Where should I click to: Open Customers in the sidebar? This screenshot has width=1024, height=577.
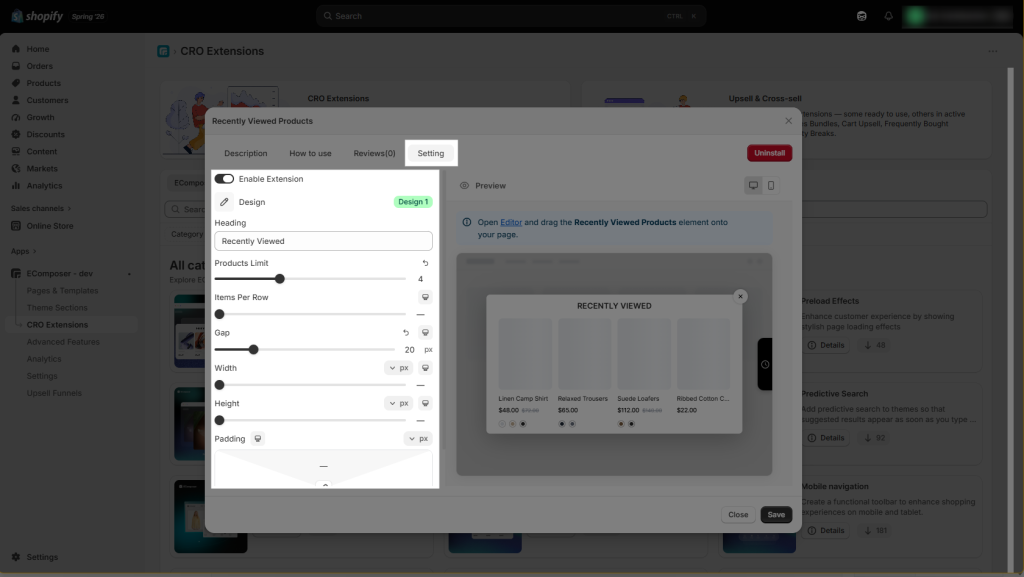[x=47, y=100]
